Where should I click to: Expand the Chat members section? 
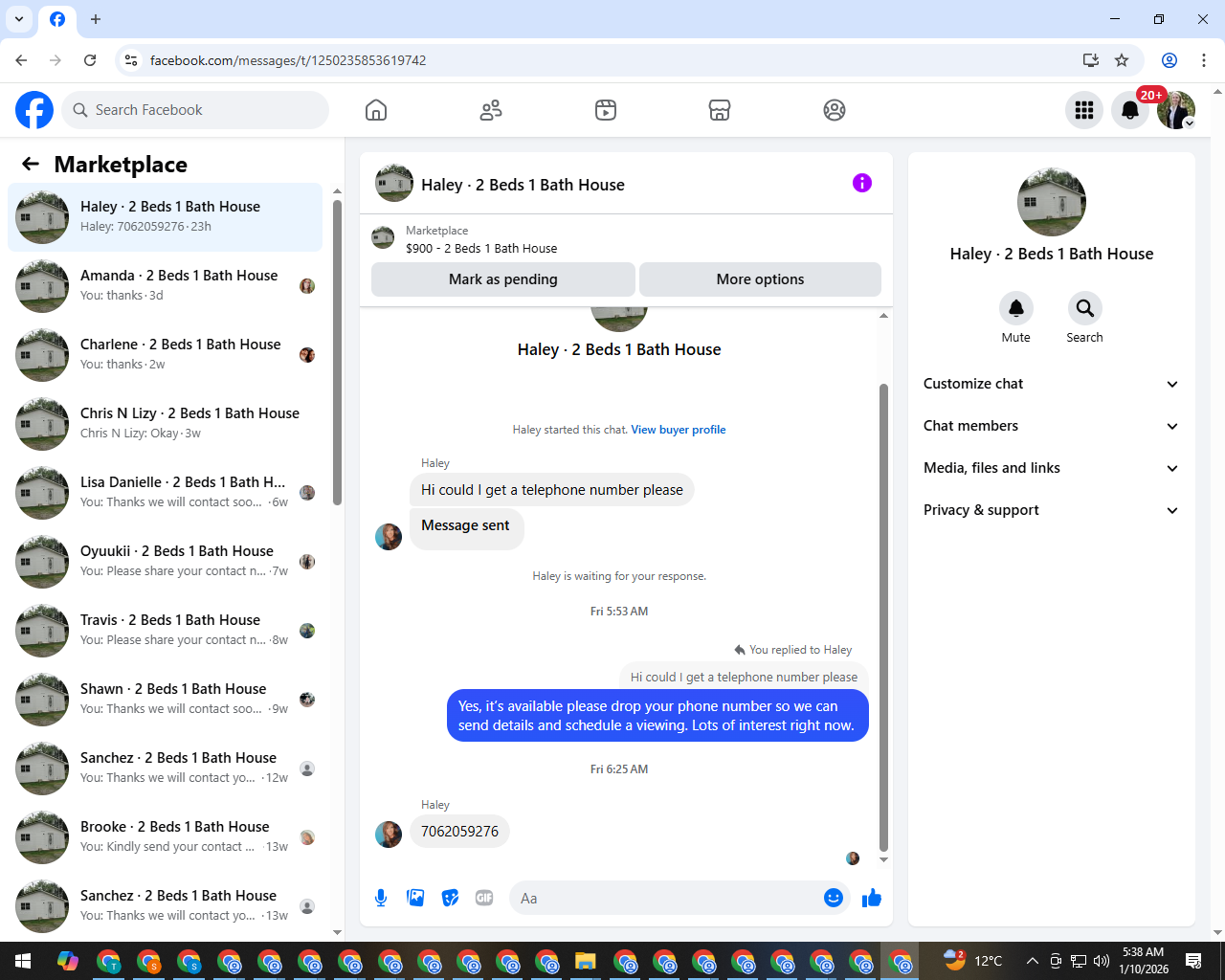click(1050, 426)
